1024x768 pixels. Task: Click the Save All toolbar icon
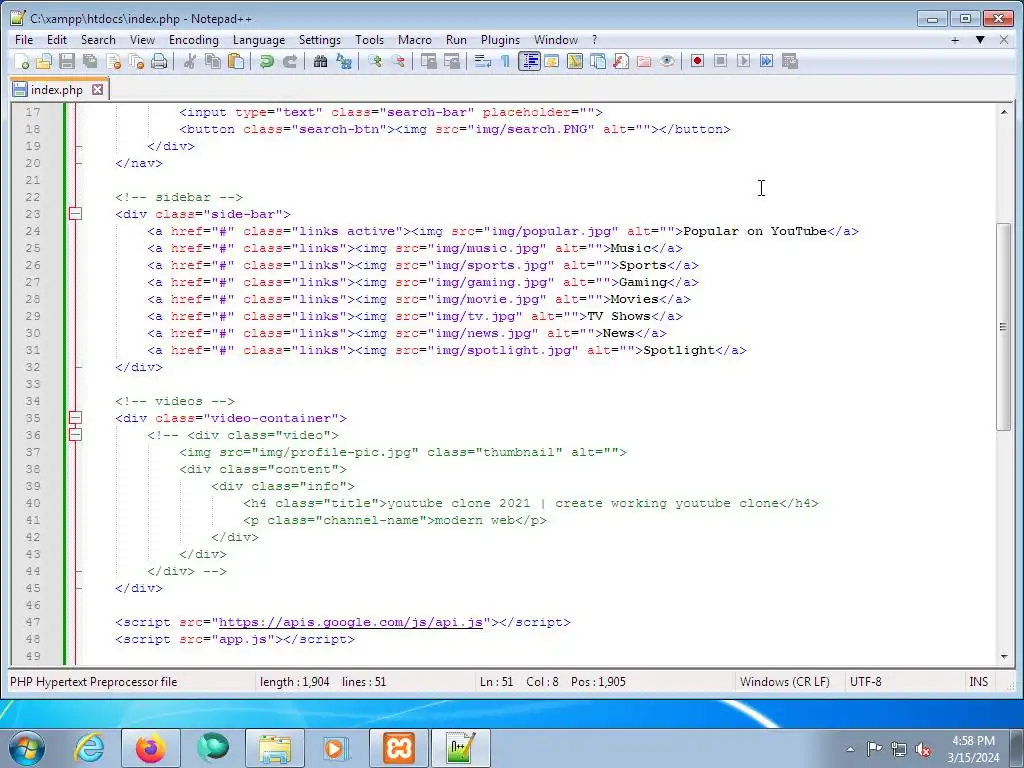89,61
